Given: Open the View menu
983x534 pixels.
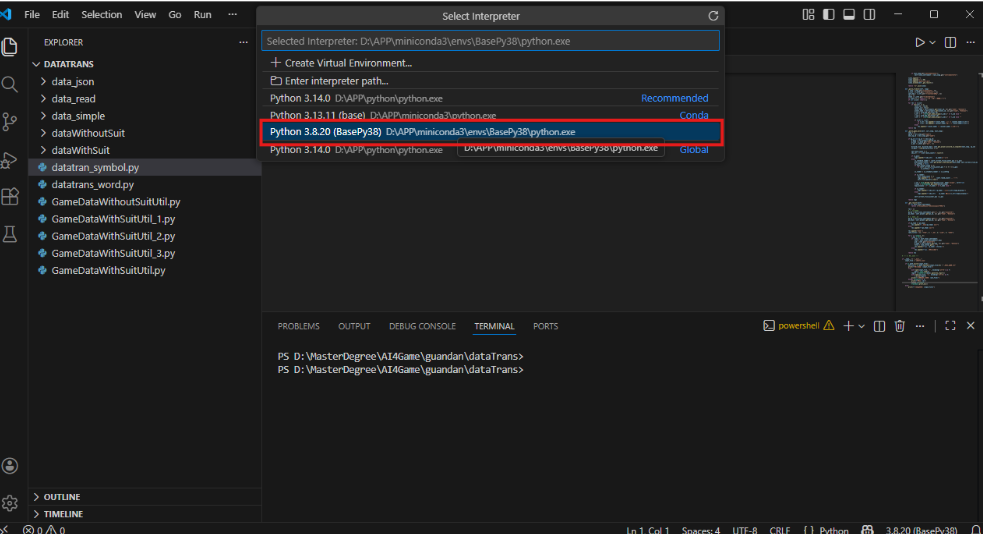Looking at the screenshot, I should (x=145, y=14).
